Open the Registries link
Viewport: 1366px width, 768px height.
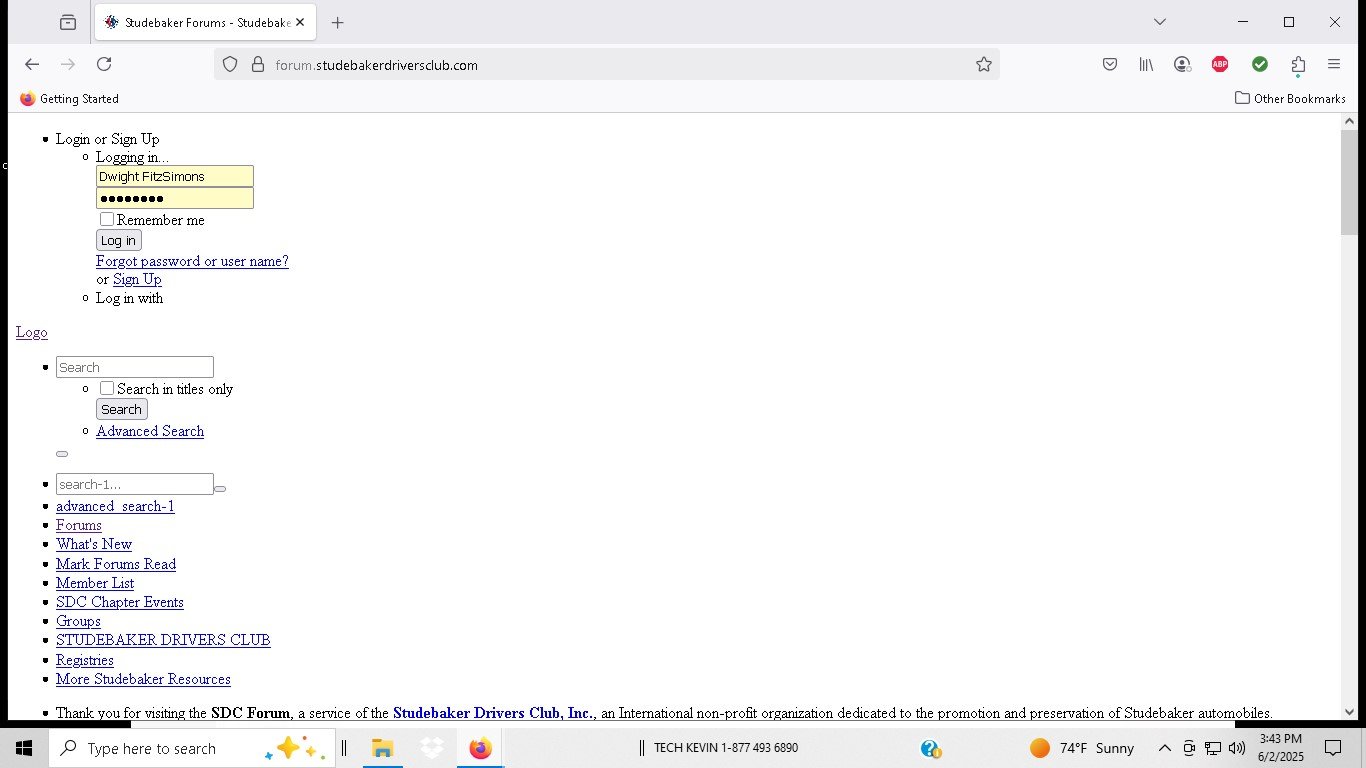coord(85,660)
